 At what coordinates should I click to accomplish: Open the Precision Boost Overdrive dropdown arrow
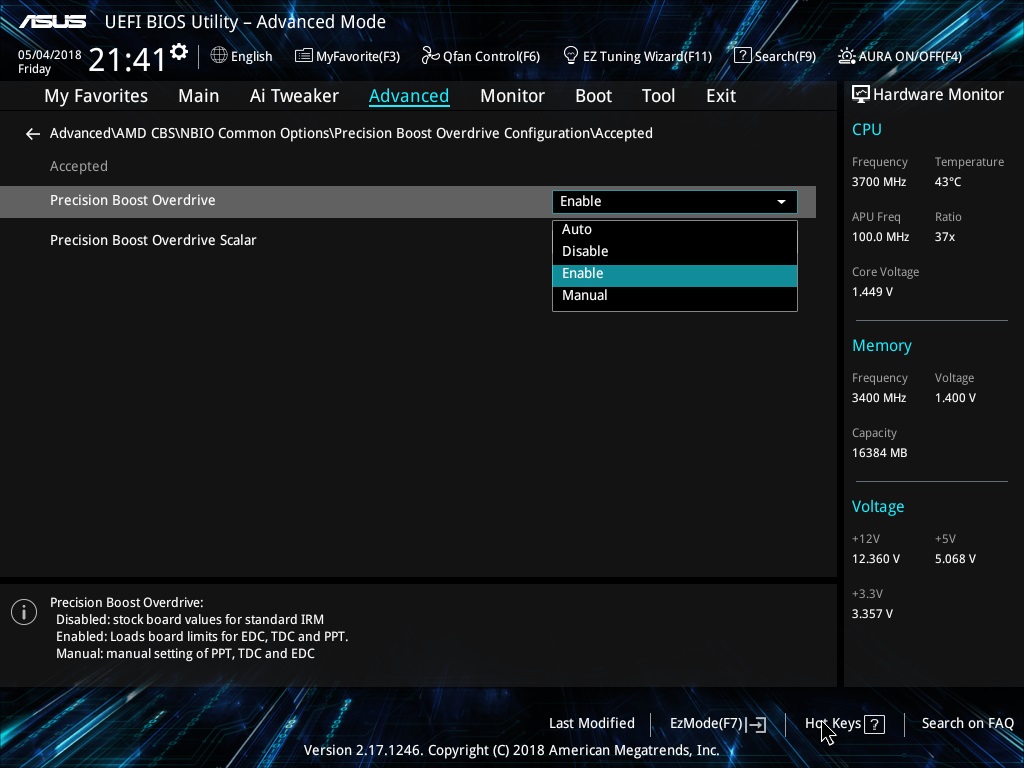click(781, 202)
